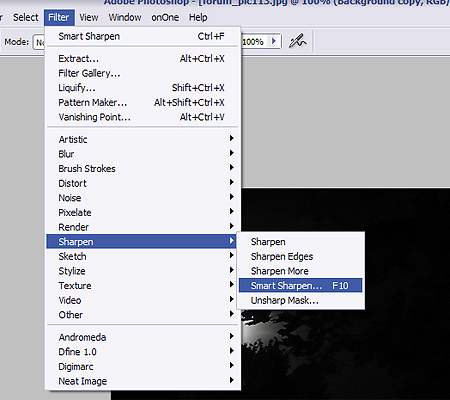
Task: Reapply last filter Smart Sharpen Ctrl+F
Action: coord(142,36)
